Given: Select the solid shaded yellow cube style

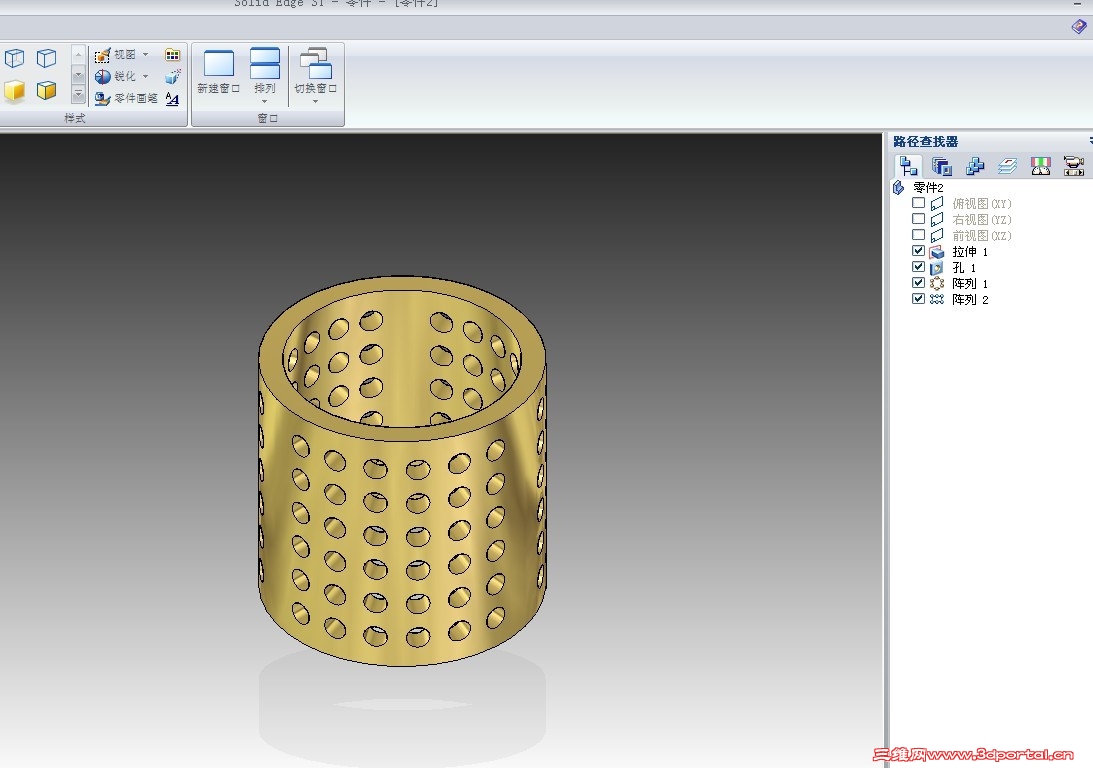Looking at the screenshot, I should (15, 91).
